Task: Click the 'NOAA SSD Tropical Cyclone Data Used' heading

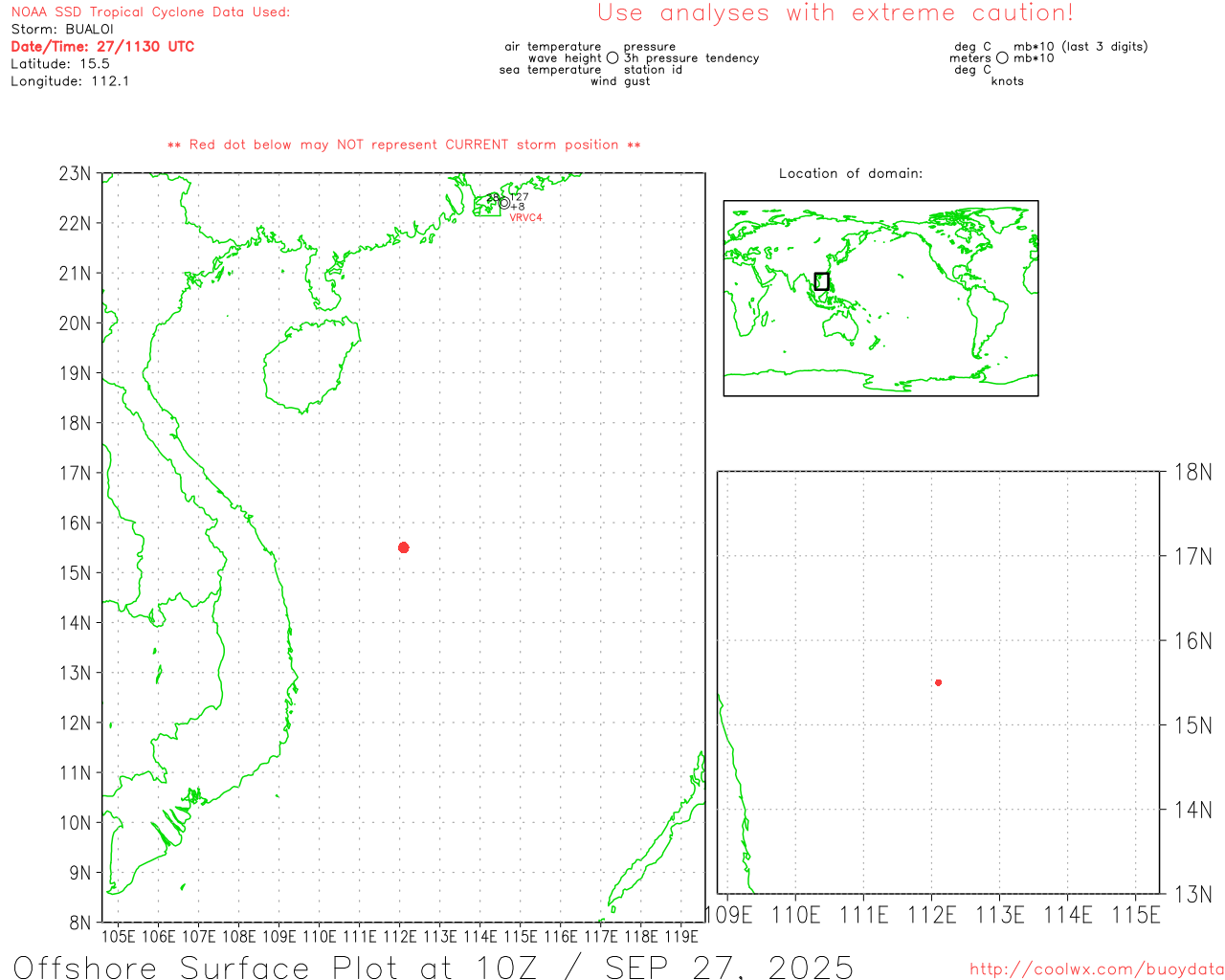Action: point(150,12)
